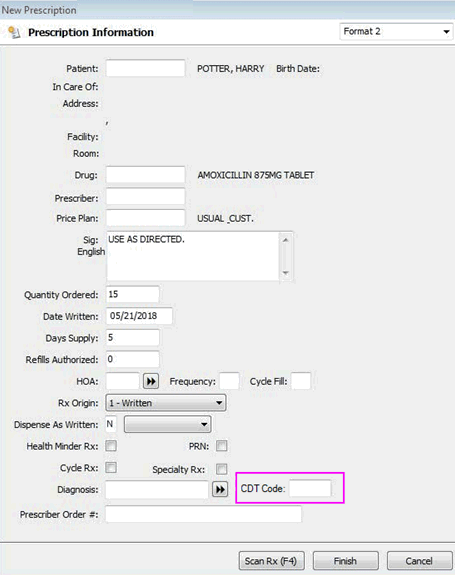Click the Finish button
Viewport: 455px width, 575px height.
(346, 561)
